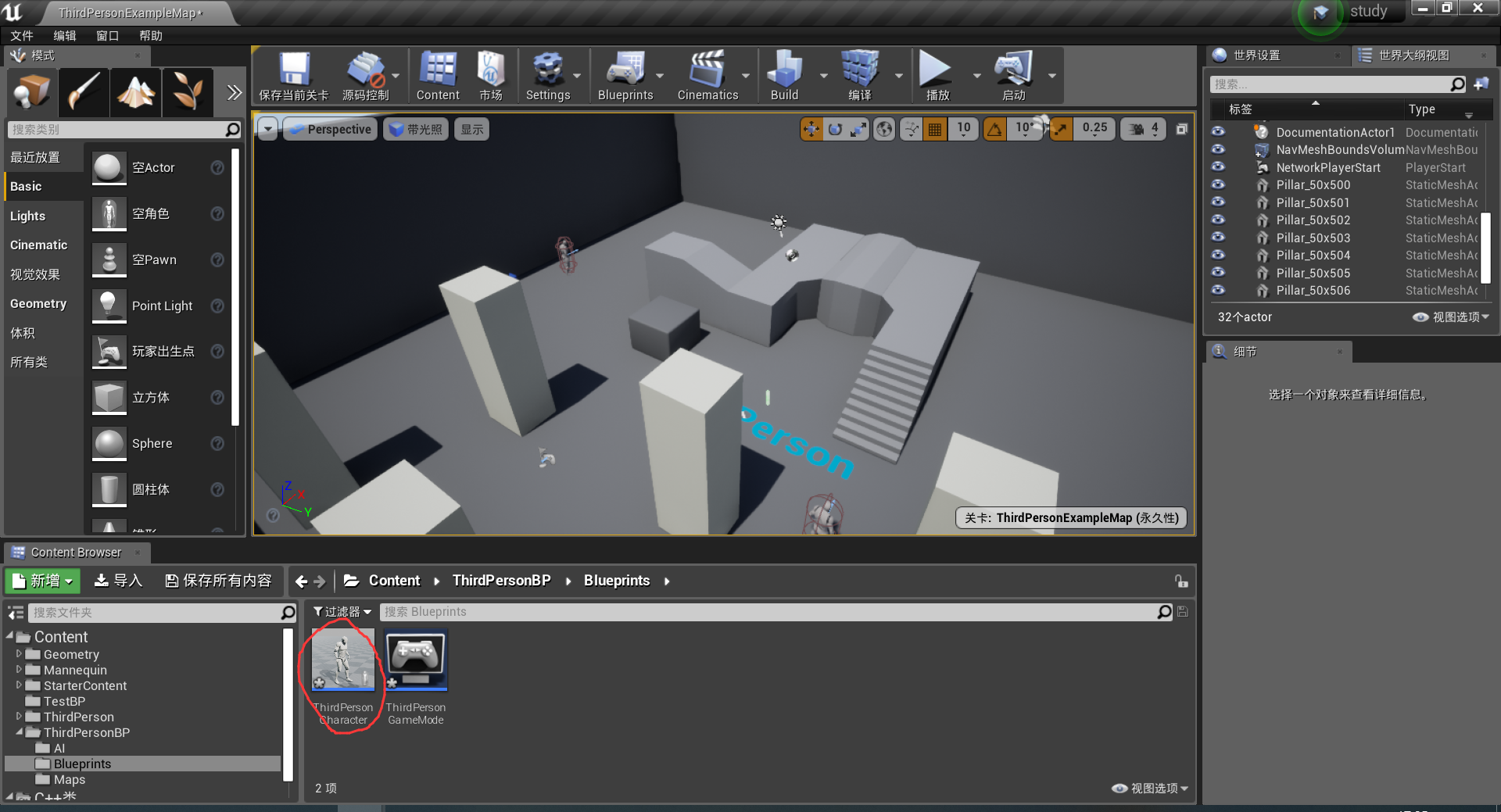1501x812 pixels.
Task: Open the Show viewport button
Action: (471, 129)
